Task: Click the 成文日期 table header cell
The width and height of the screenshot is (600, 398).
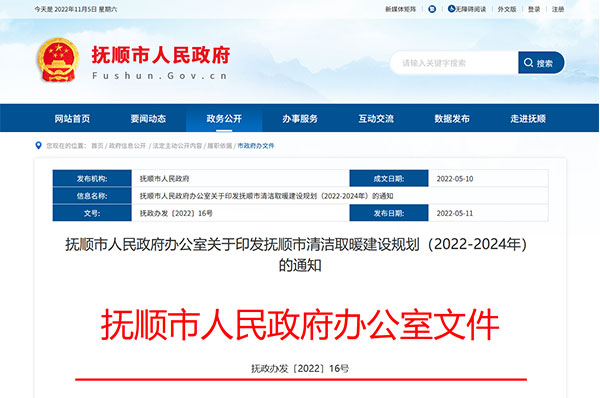Action: [x=389, y=178]
